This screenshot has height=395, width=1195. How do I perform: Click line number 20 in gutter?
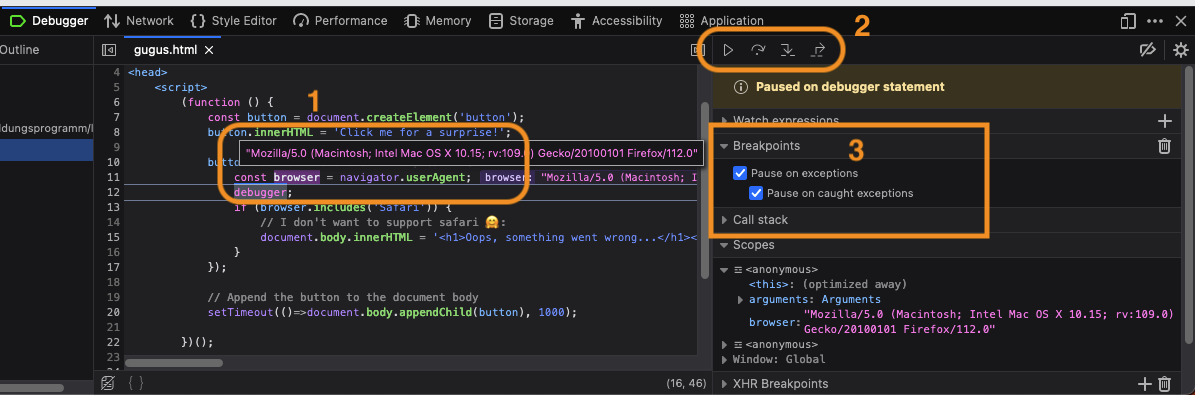[114, 313]
